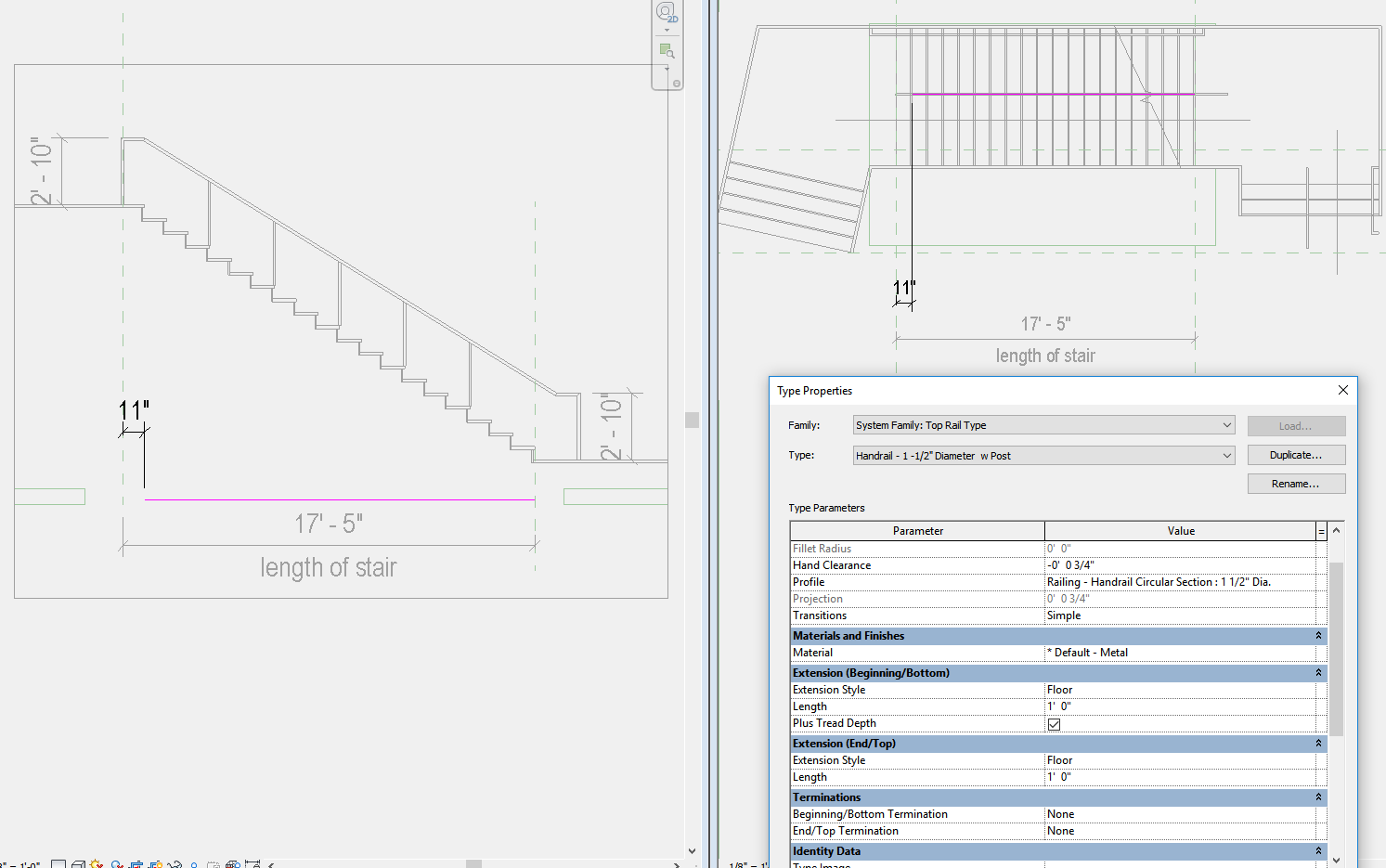Click the left view vertical scrollbar thumb
This screenshot has height=868, width=1386.
(x=692, y=420)
